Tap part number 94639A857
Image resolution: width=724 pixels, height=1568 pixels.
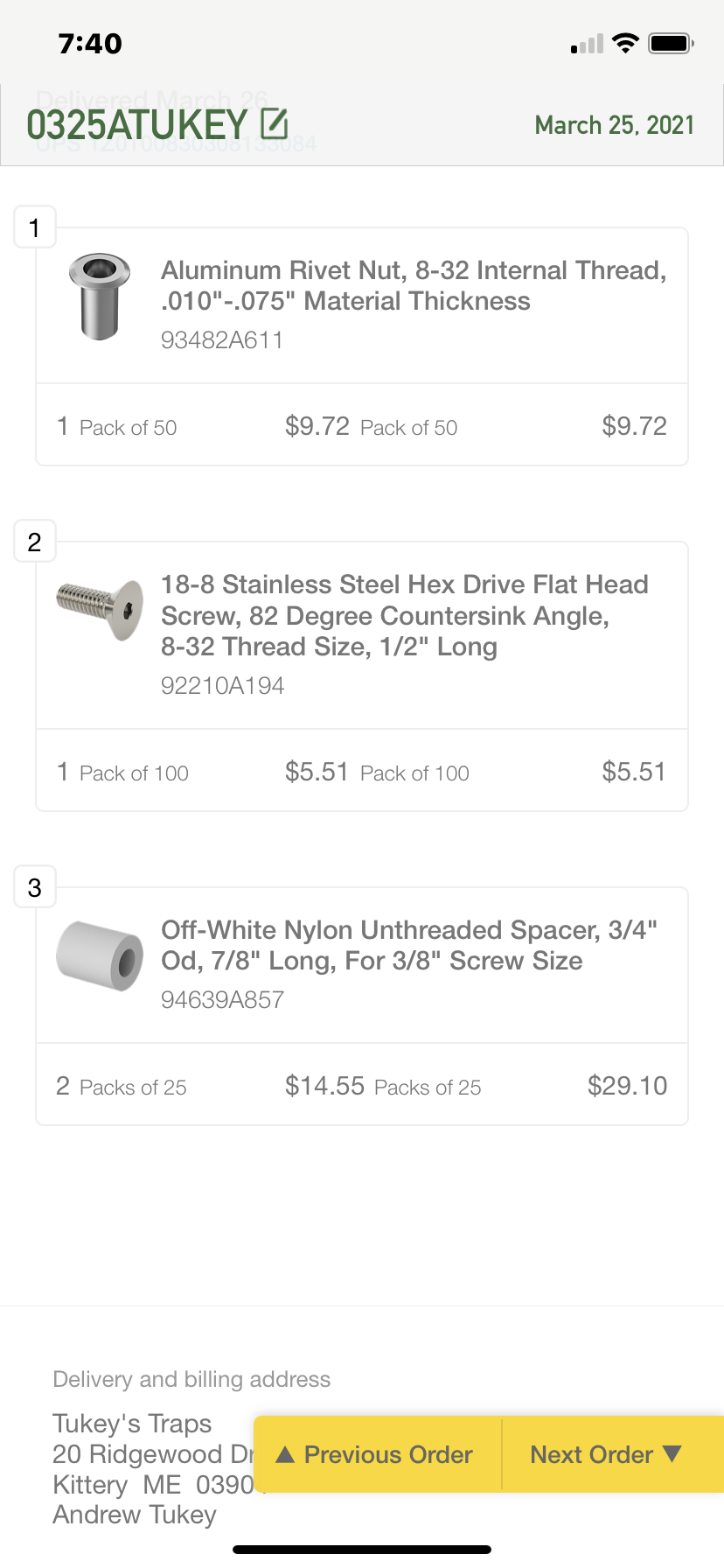222,1000
